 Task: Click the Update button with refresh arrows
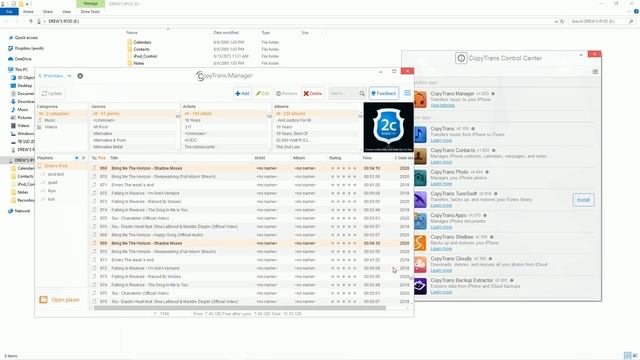[52, 93]
